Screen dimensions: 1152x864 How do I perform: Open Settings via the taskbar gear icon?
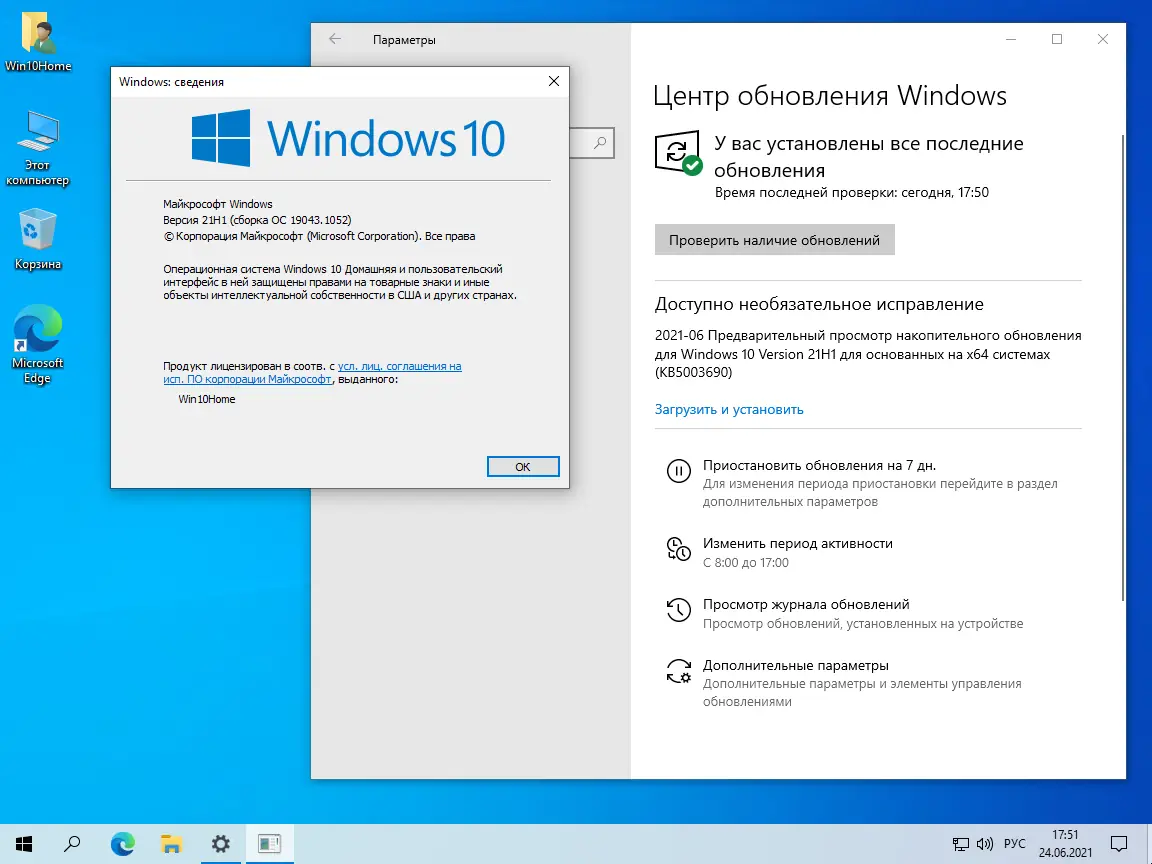tap(220, 843)
